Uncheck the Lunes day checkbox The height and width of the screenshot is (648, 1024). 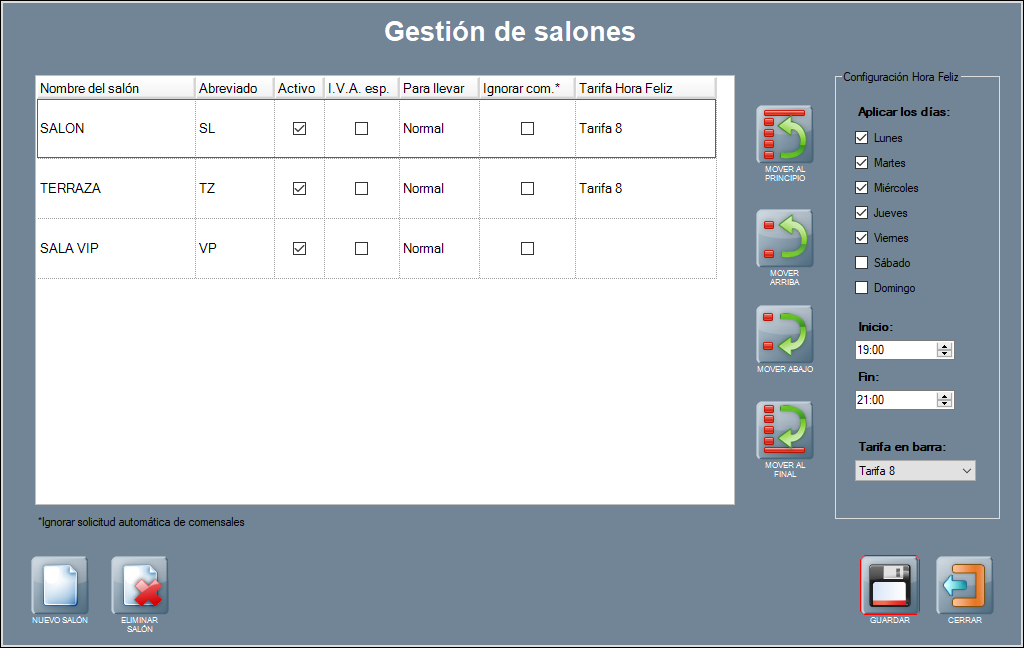(x=862, y=138)
